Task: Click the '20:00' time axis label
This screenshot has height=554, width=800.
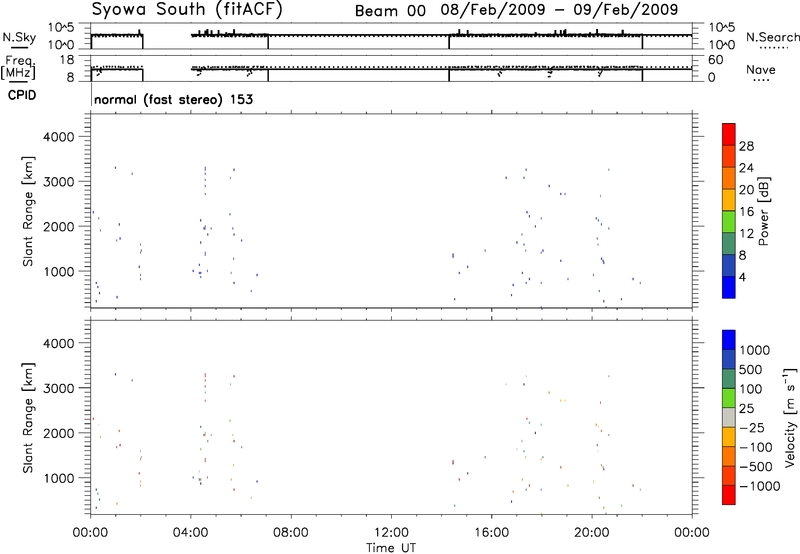Action: pyautogui.click(x=591, y=533)
